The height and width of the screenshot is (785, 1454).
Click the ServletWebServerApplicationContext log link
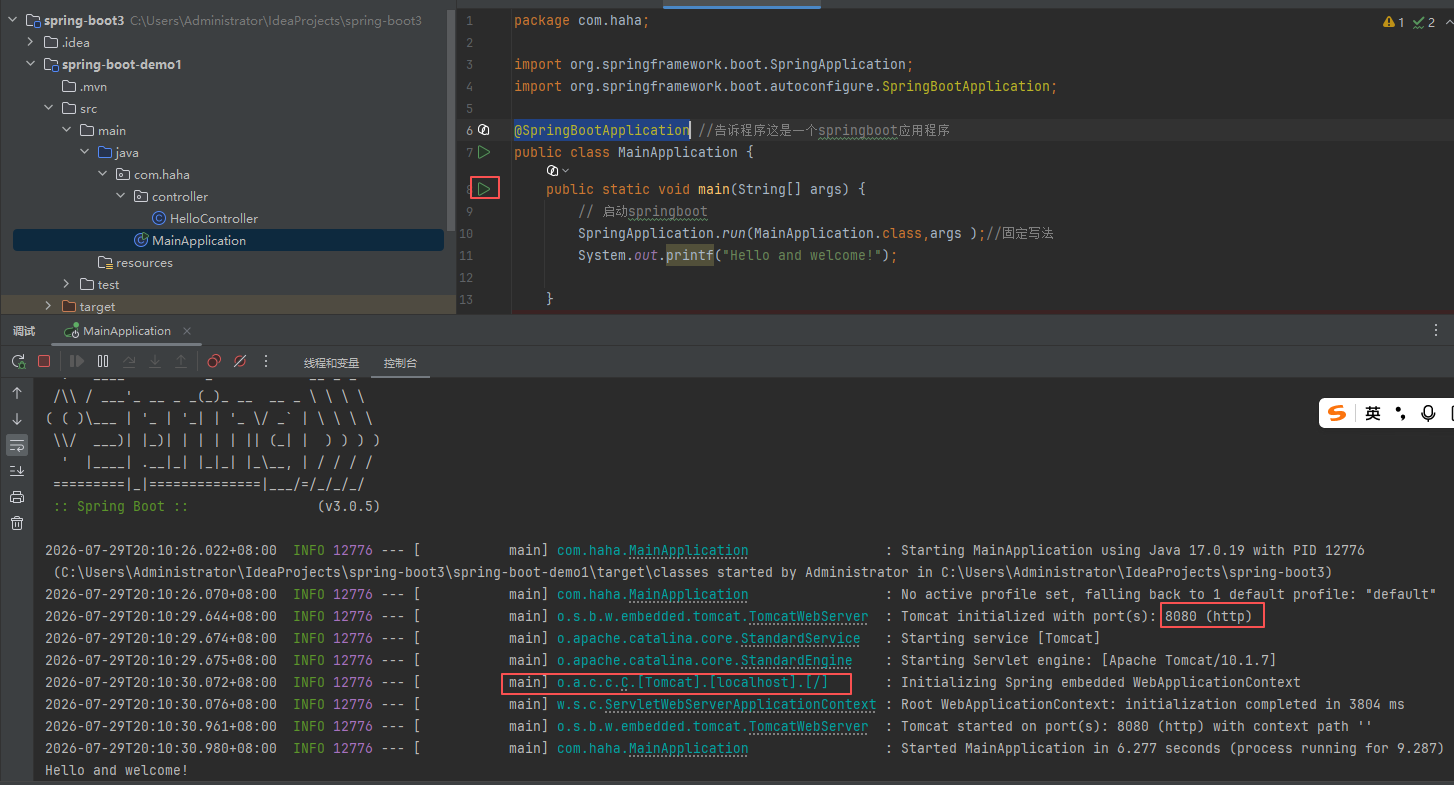(740, 704)
